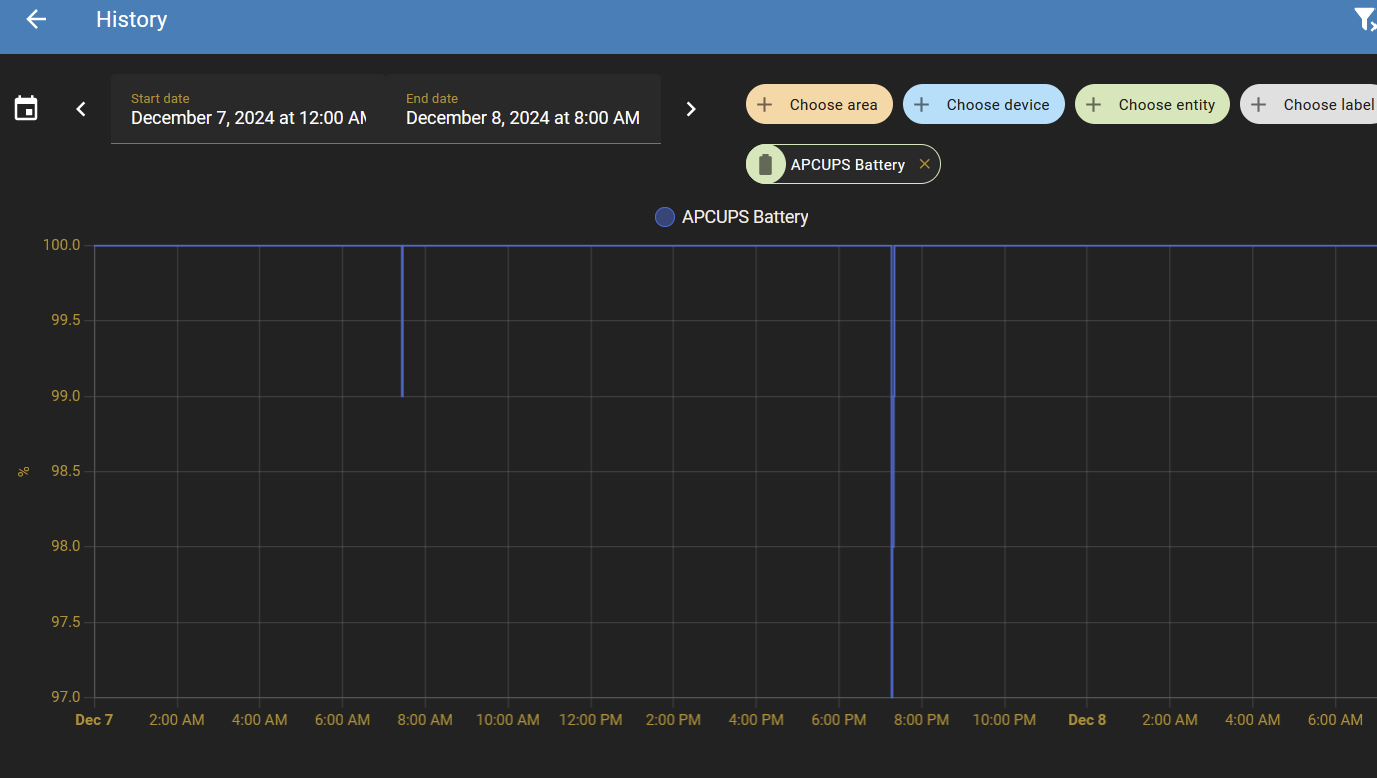Click the 10:00 AM x-axis label

(508, 720)
